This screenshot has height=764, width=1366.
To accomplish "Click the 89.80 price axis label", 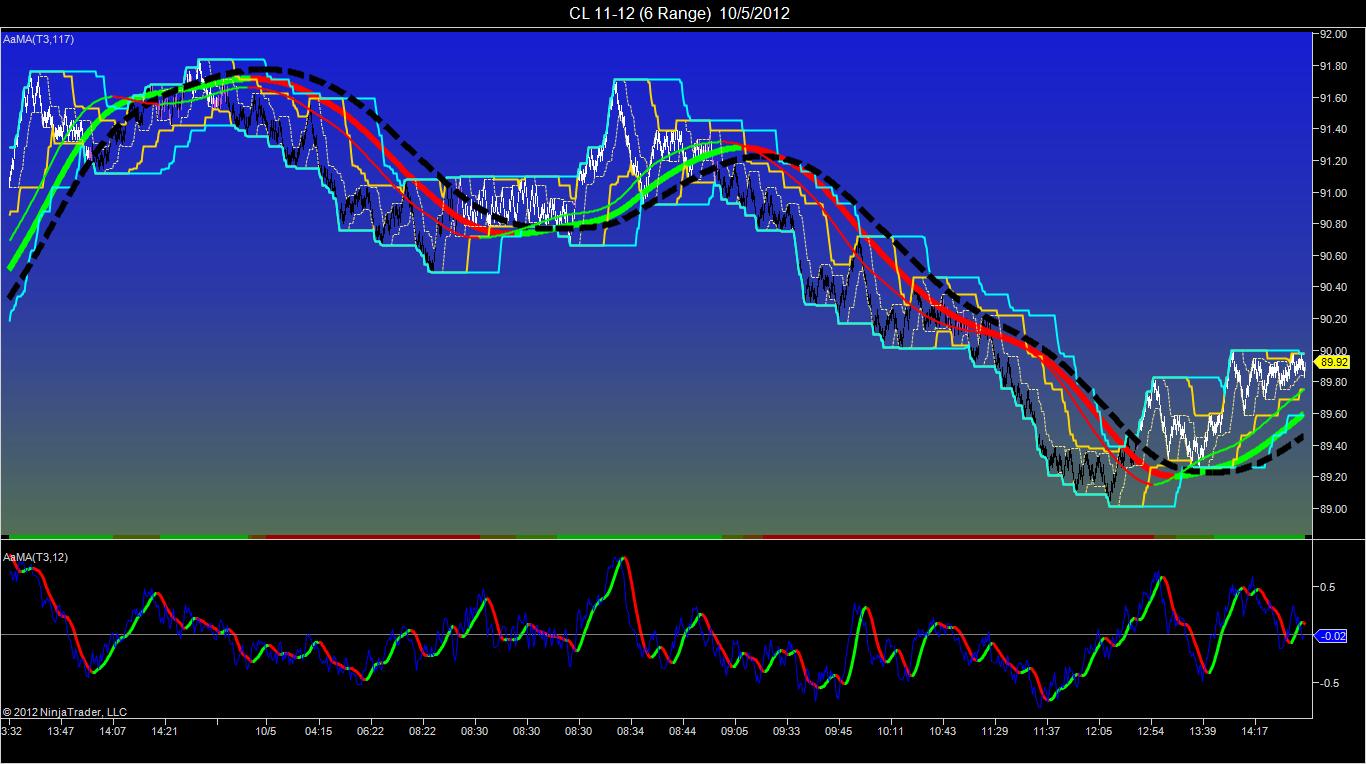I will click(x=1332, y=382).
